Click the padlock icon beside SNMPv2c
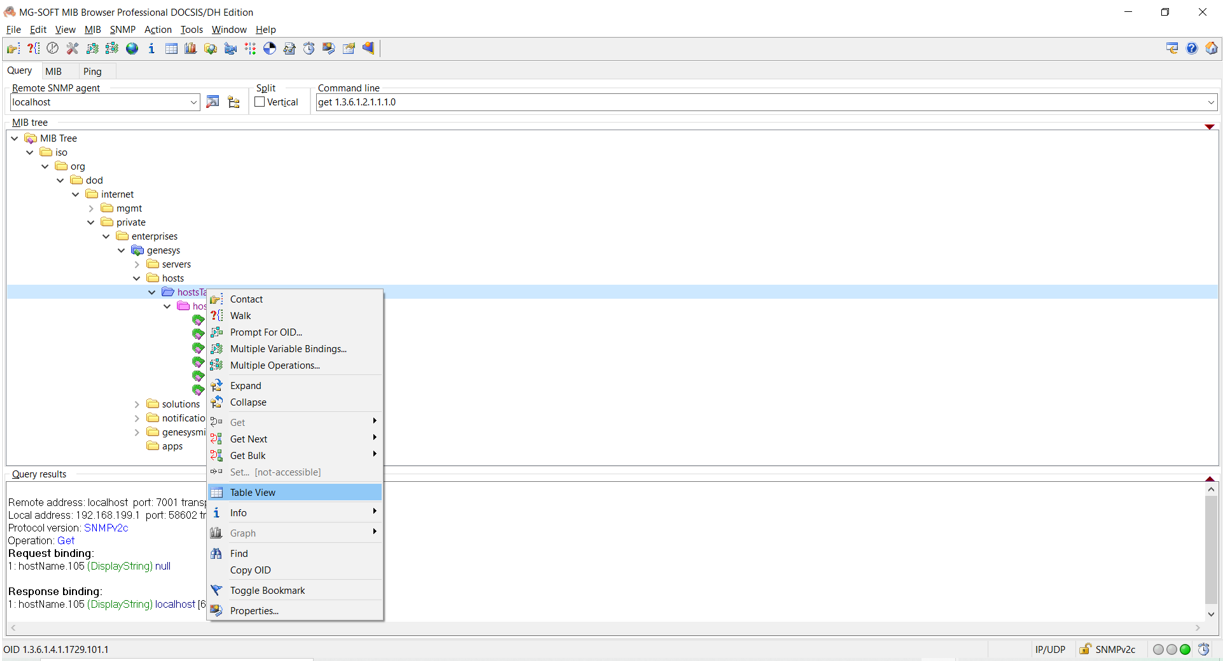Image resolution: width=1227 pixels, height=665 pixels. (x=1084, y=650)
